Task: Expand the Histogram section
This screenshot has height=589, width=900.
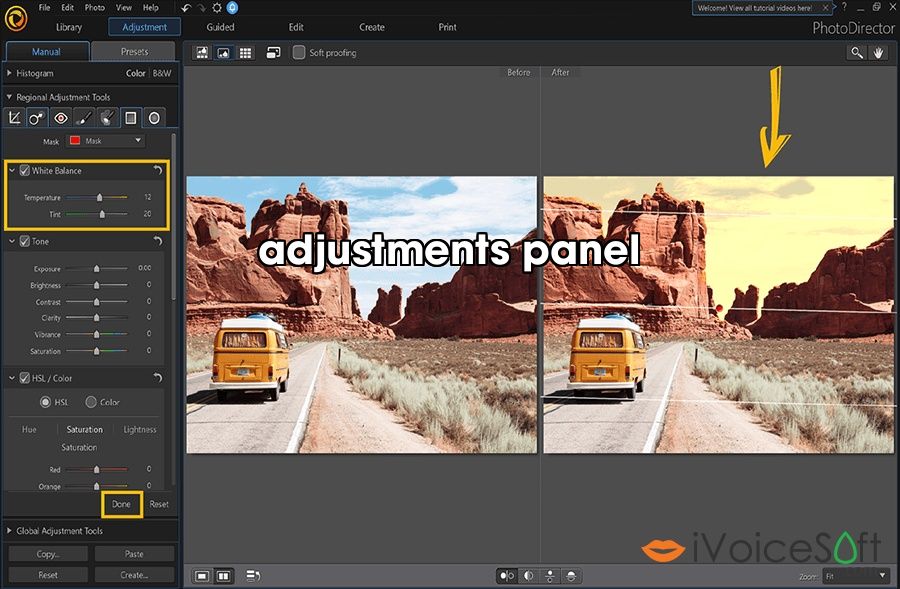Action: 9,73
